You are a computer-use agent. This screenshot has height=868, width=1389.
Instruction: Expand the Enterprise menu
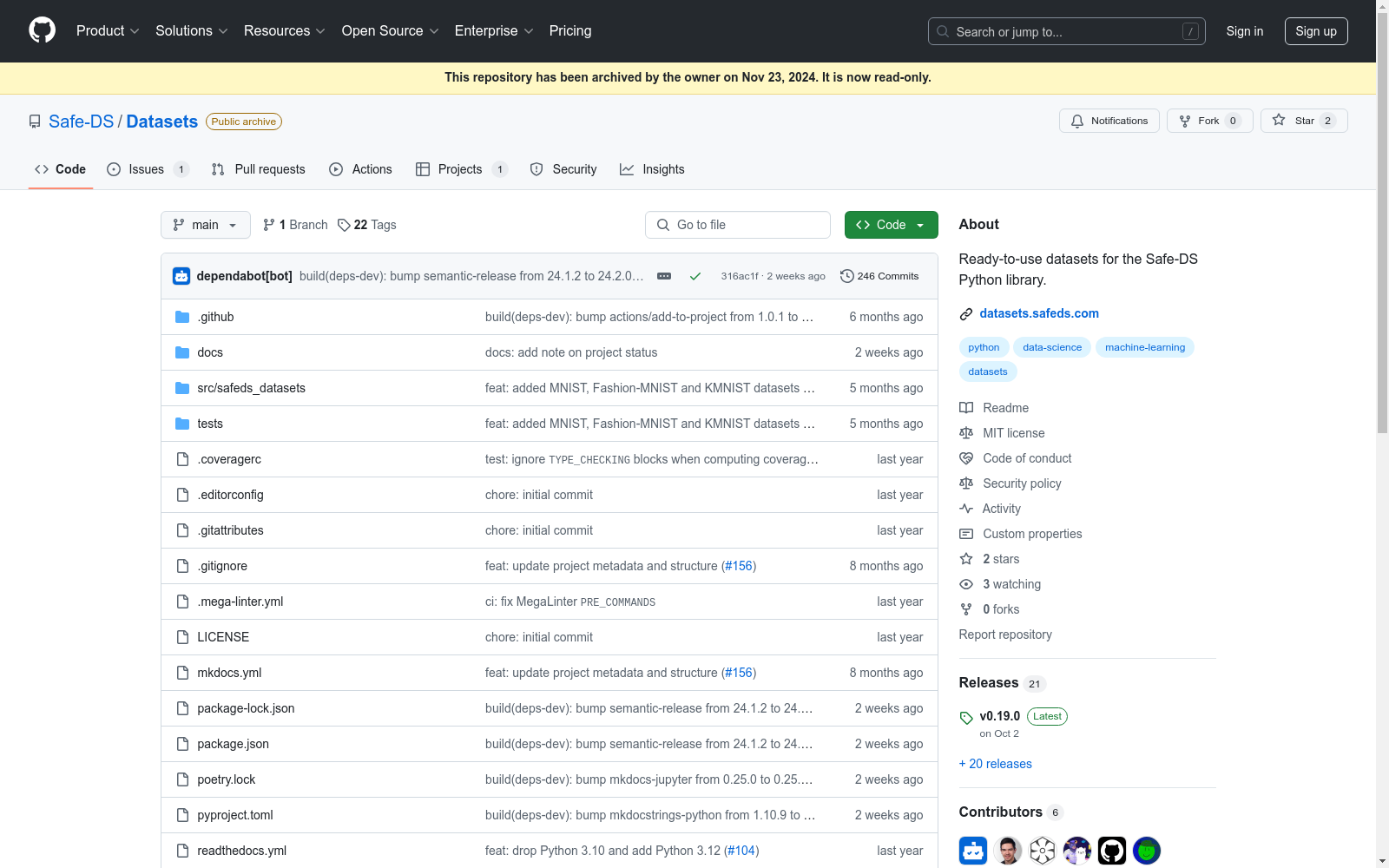tap(494, 31)
